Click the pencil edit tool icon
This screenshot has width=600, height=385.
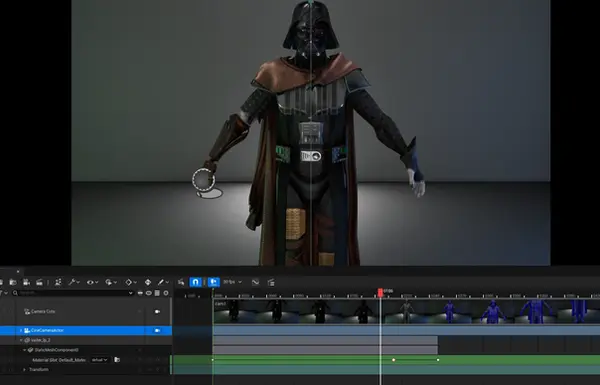tap(163, 282)
